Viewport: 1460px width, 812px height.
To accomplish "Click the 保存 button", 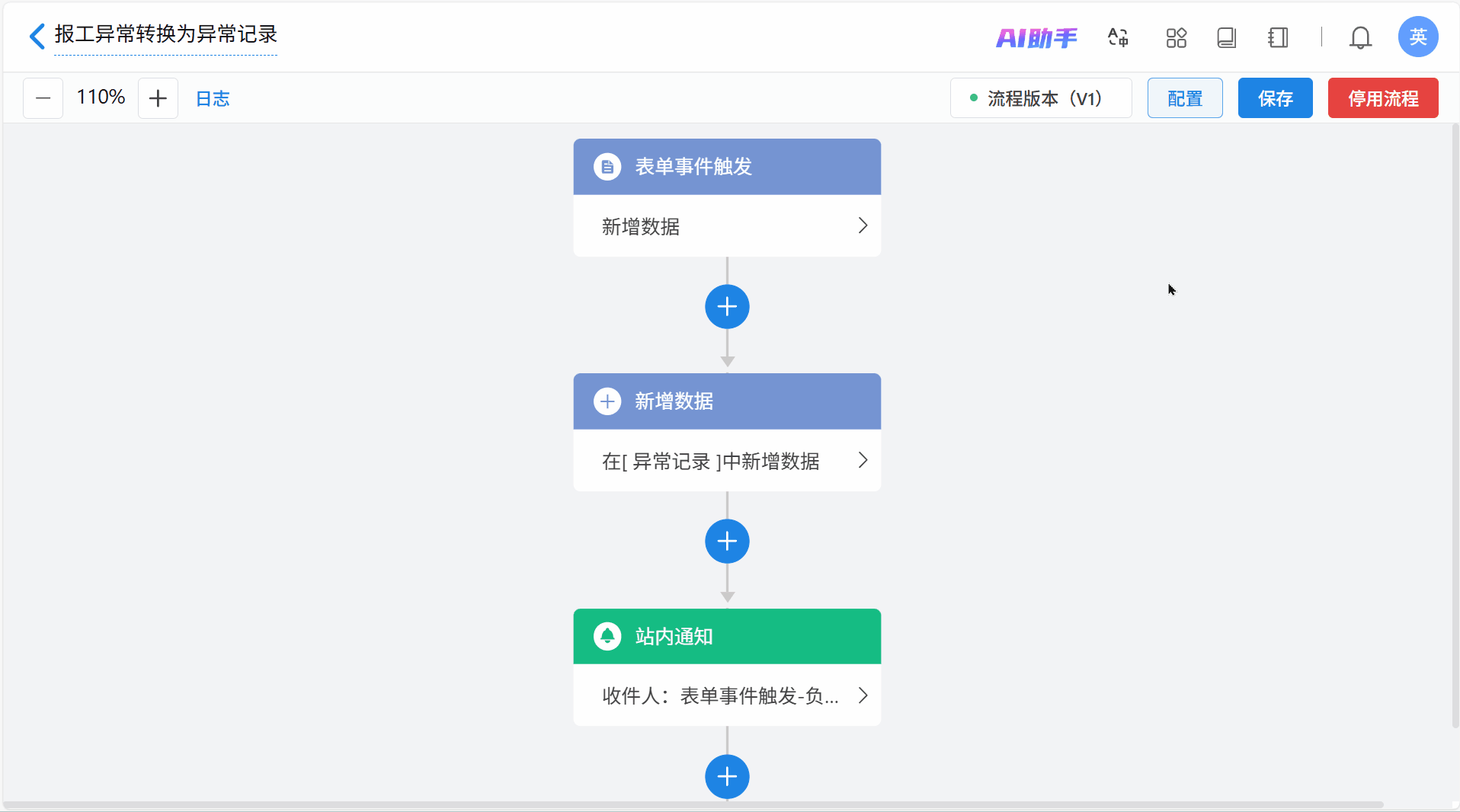I will point(1275,98).
